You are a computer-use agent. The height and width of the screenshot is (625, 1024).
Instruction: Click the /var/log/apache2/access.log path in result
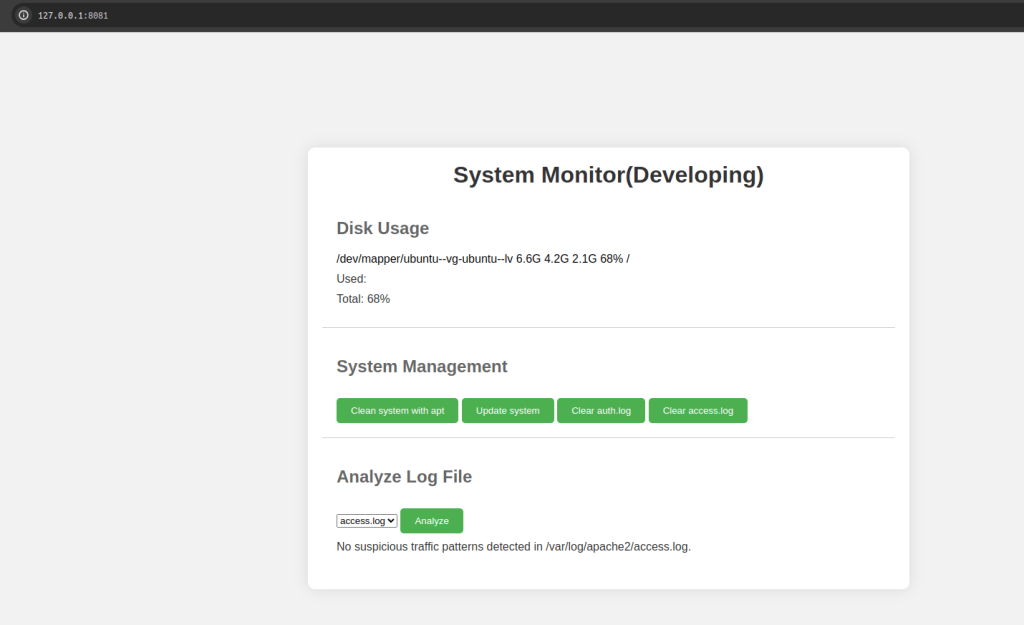coord(616,547)
